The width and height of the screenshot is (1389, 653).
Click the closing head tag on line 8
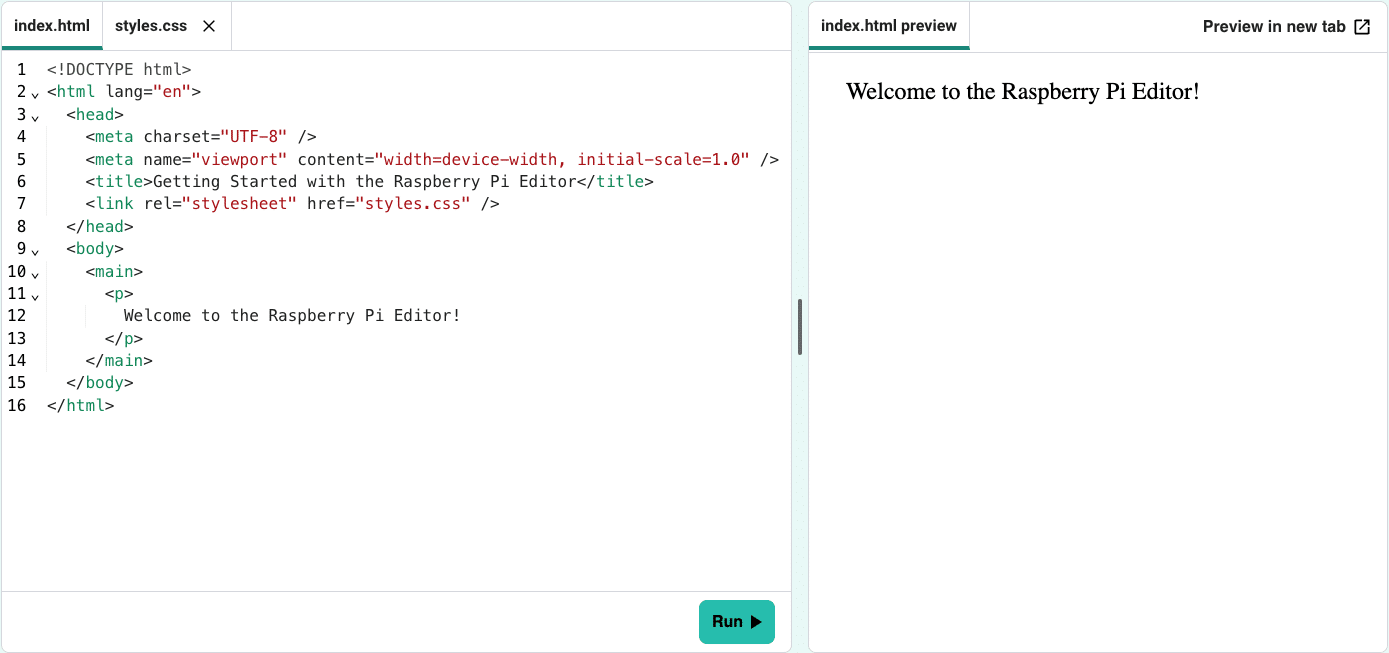coord(100,226)
